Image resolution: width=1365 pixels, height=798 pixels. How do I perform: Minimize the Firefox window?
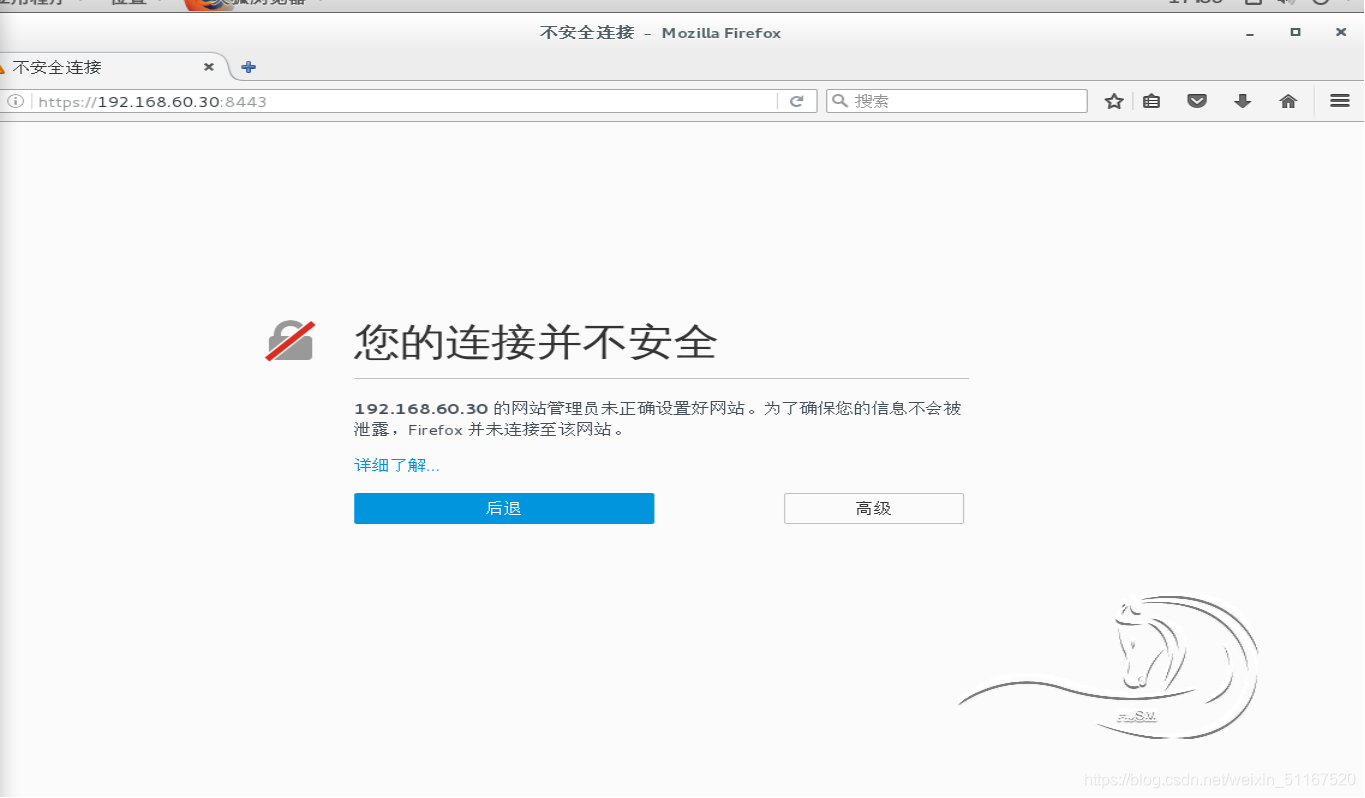tap(1250, 33)
